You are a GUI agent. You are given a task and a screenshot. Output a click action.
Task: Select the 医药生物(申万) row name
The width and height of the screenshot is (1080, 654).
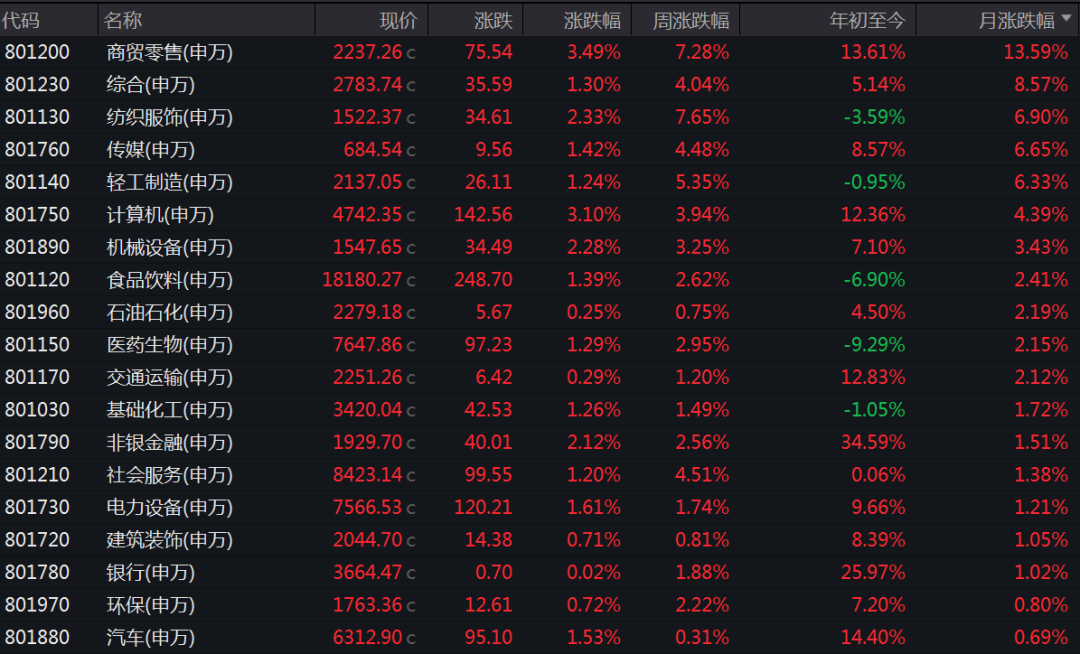[x=169, y=345]
